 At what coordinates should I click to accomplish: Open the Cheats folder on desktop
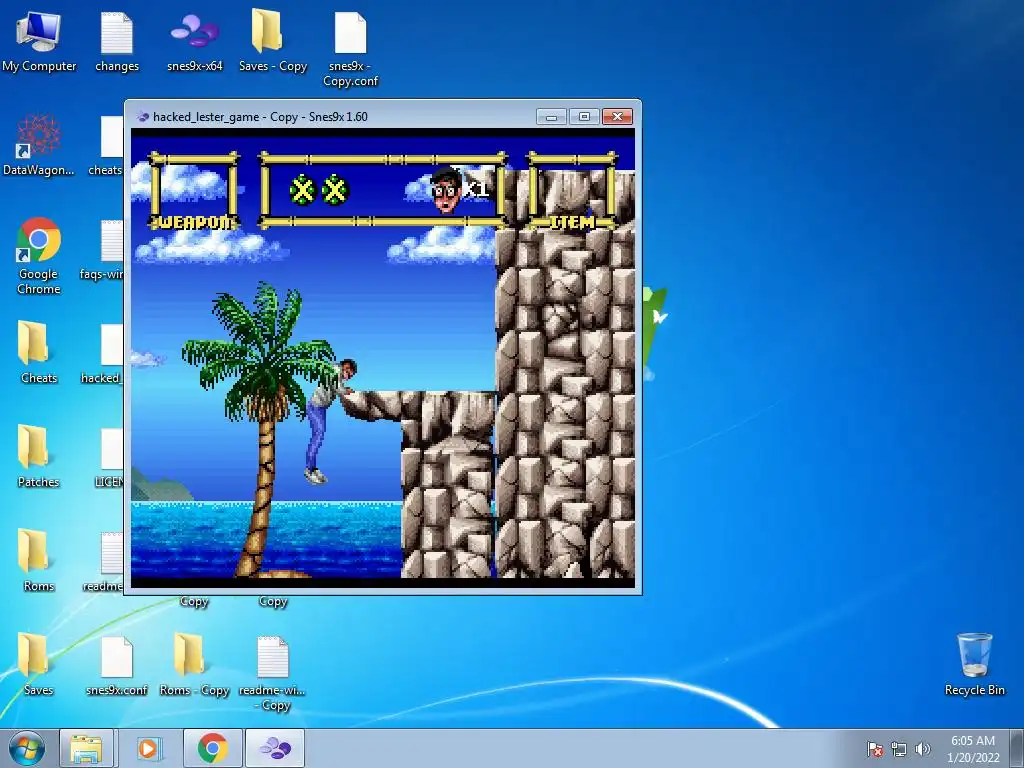point(39,353)
